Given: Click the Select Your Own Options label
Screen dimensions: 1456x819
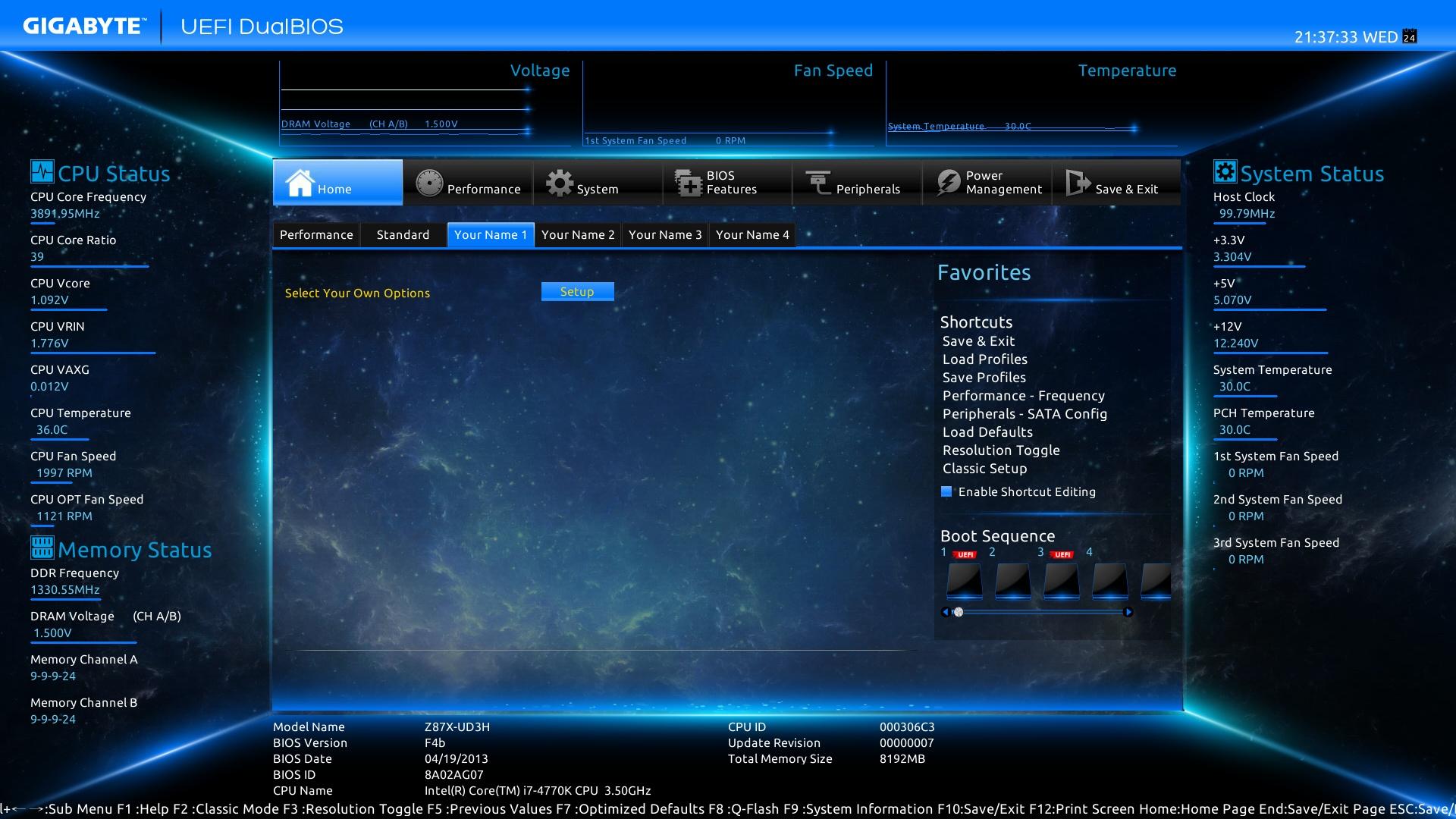Looking at the screenshot, I should (x=357, y=293).
